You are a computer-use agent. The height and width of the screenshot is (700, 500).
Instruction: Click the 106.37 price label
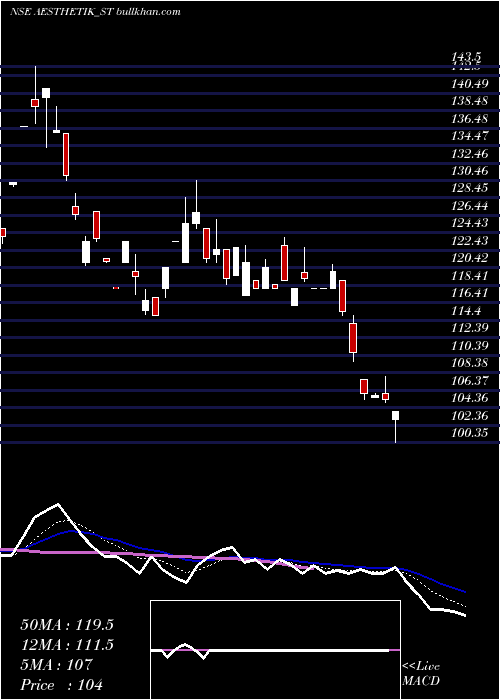(x=470, y=381)
